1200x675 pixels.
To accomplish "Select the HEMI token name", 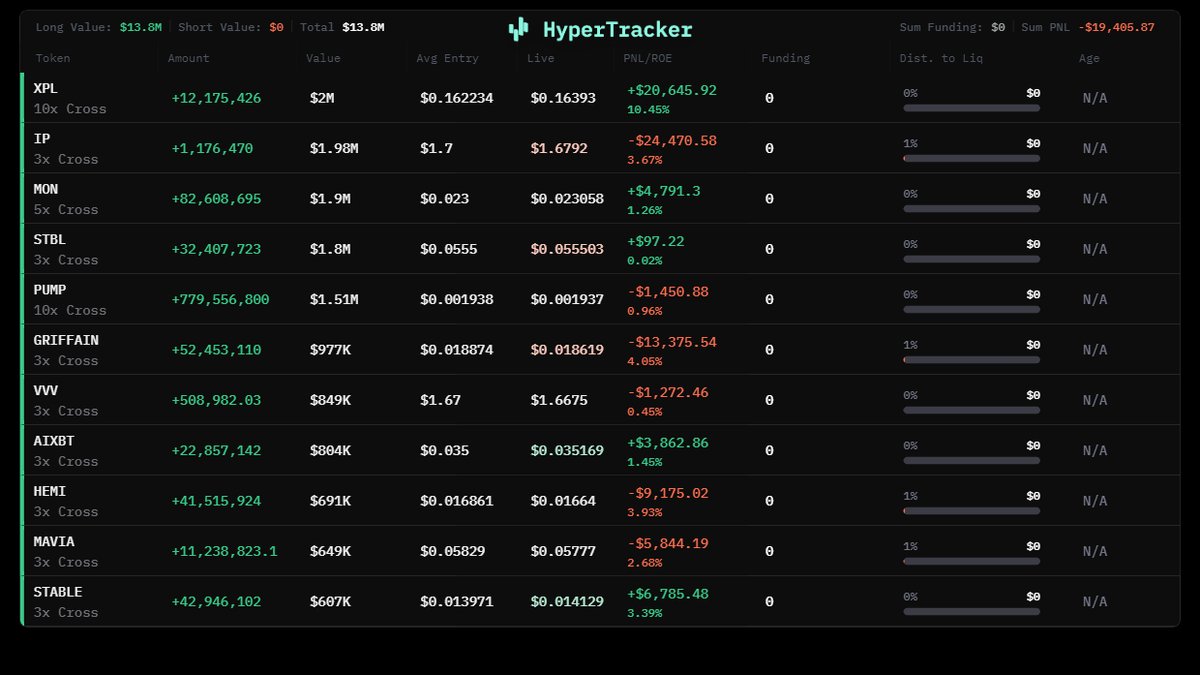I will pos(50,491).
